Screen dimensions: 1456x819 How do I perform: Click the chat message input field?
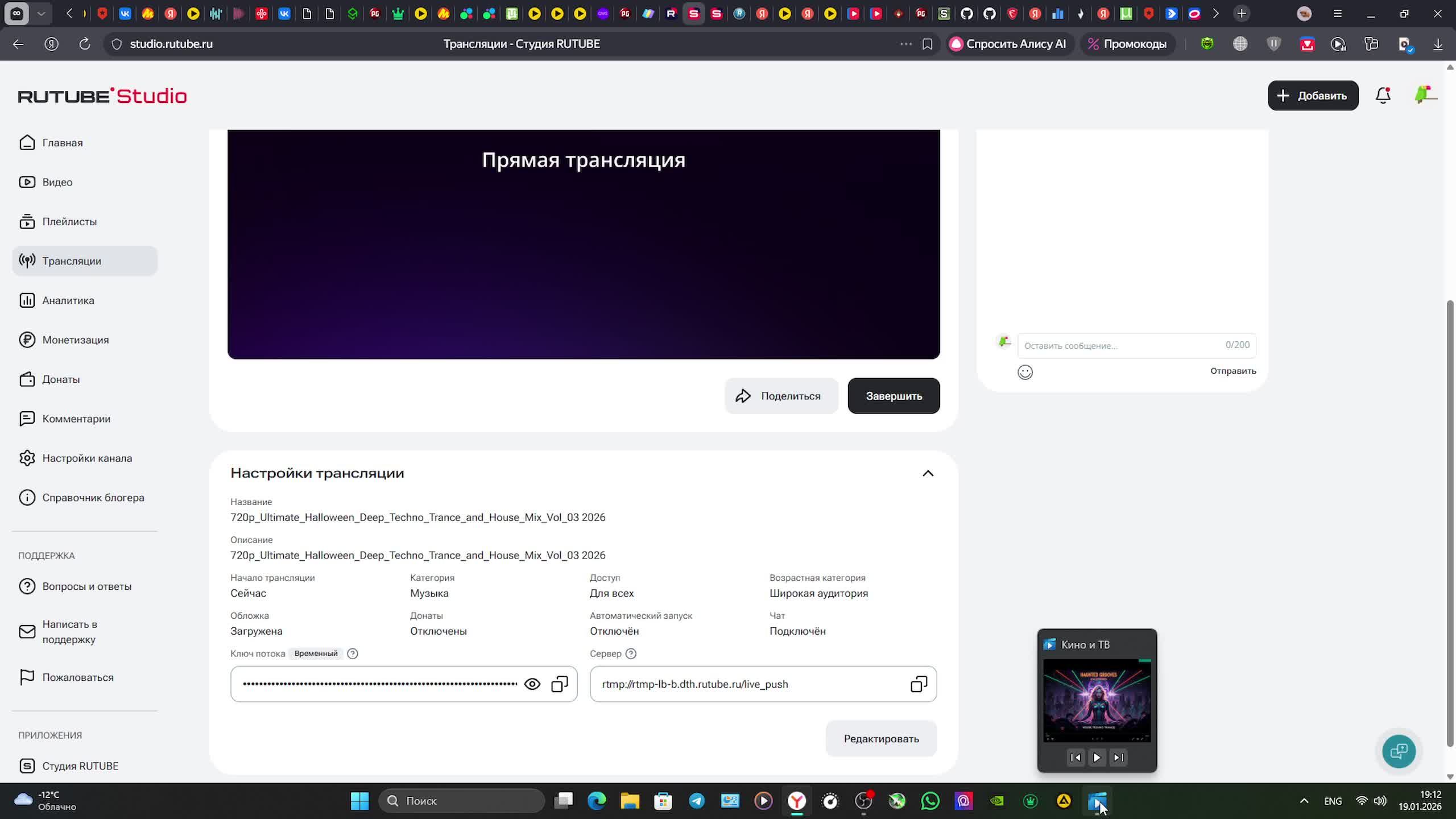(x=1120, y=345)
